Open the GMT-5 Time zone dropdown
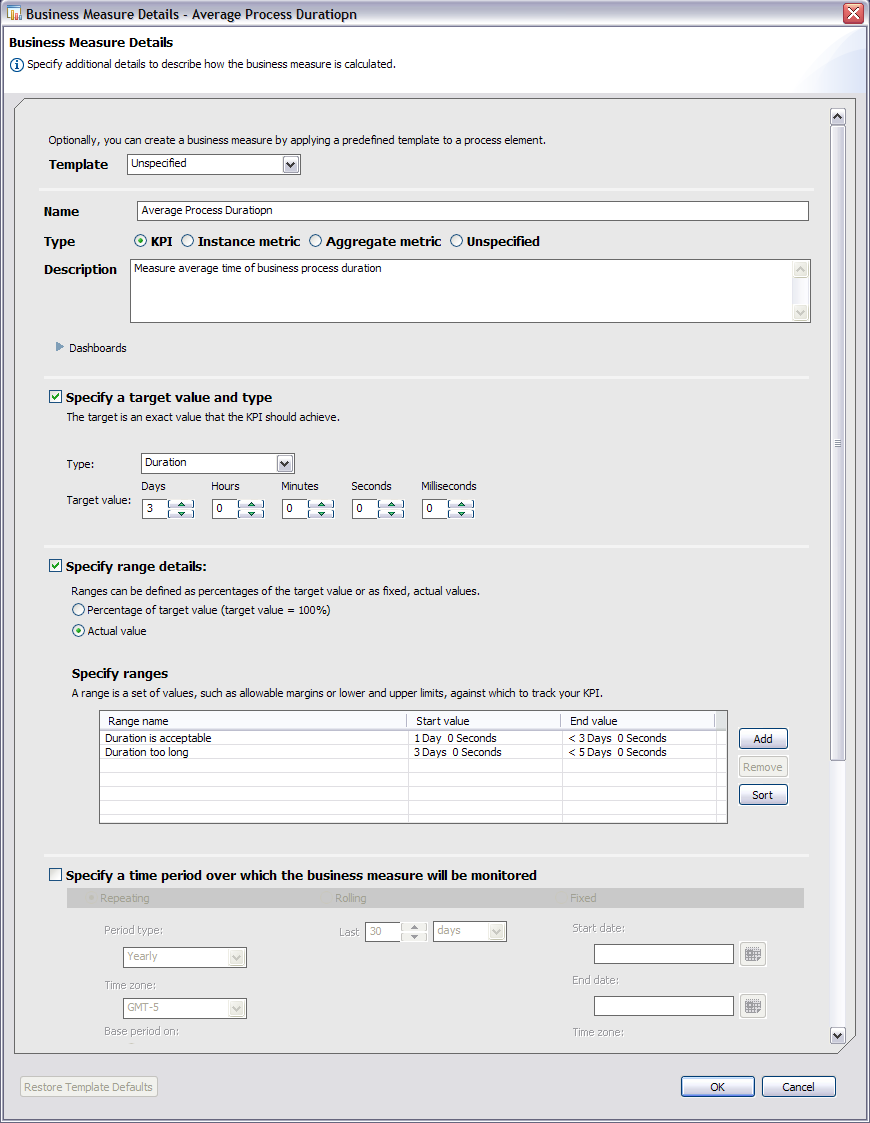870x1123 pixels. 237,1008
